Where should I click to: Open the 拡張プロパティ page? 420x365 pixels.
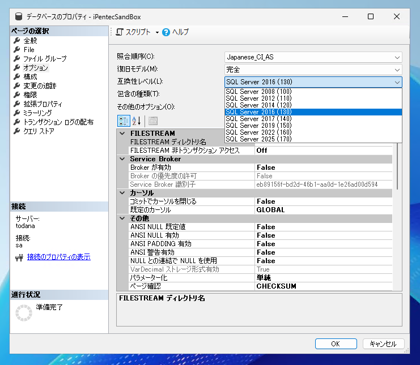(x=43, y=104)
